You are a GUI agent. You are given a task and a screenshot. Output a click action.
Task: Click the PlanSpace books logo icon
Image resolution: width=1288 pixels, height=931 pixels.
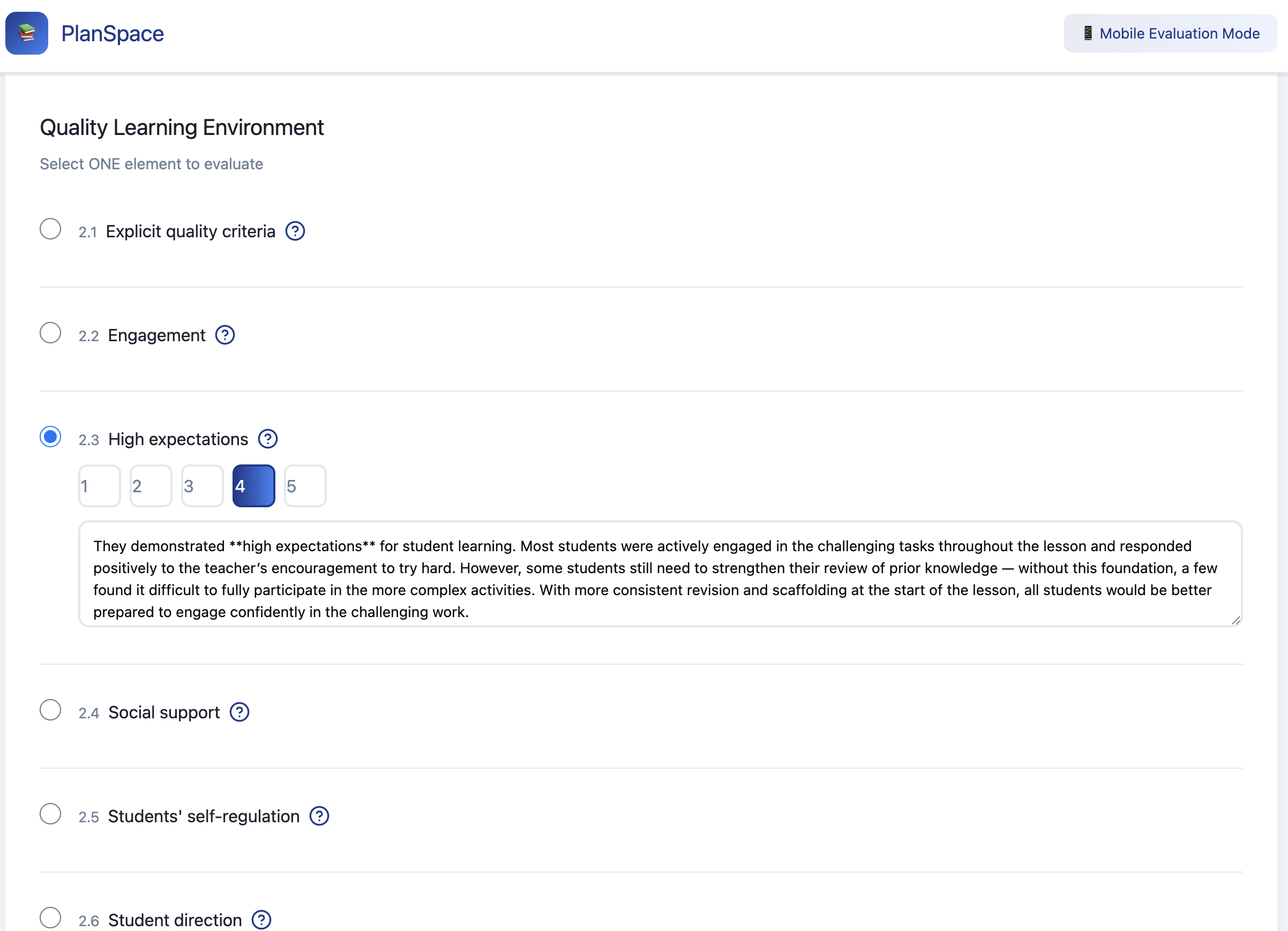[x=27, y=34]
